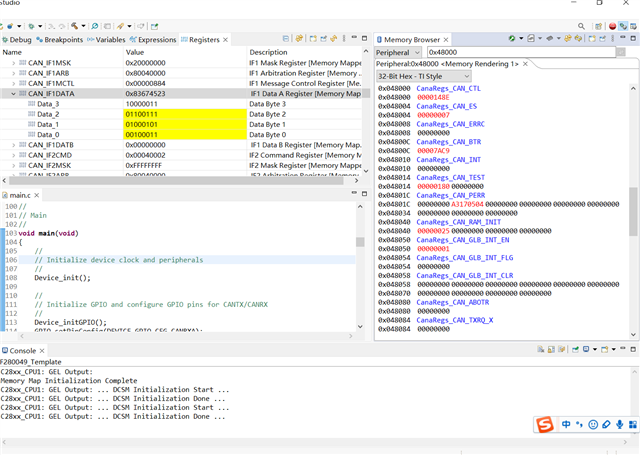Collapse the CAN_IF1DATA register tree node
Viewport: 640px width, 455px height.
pos(13,94)
